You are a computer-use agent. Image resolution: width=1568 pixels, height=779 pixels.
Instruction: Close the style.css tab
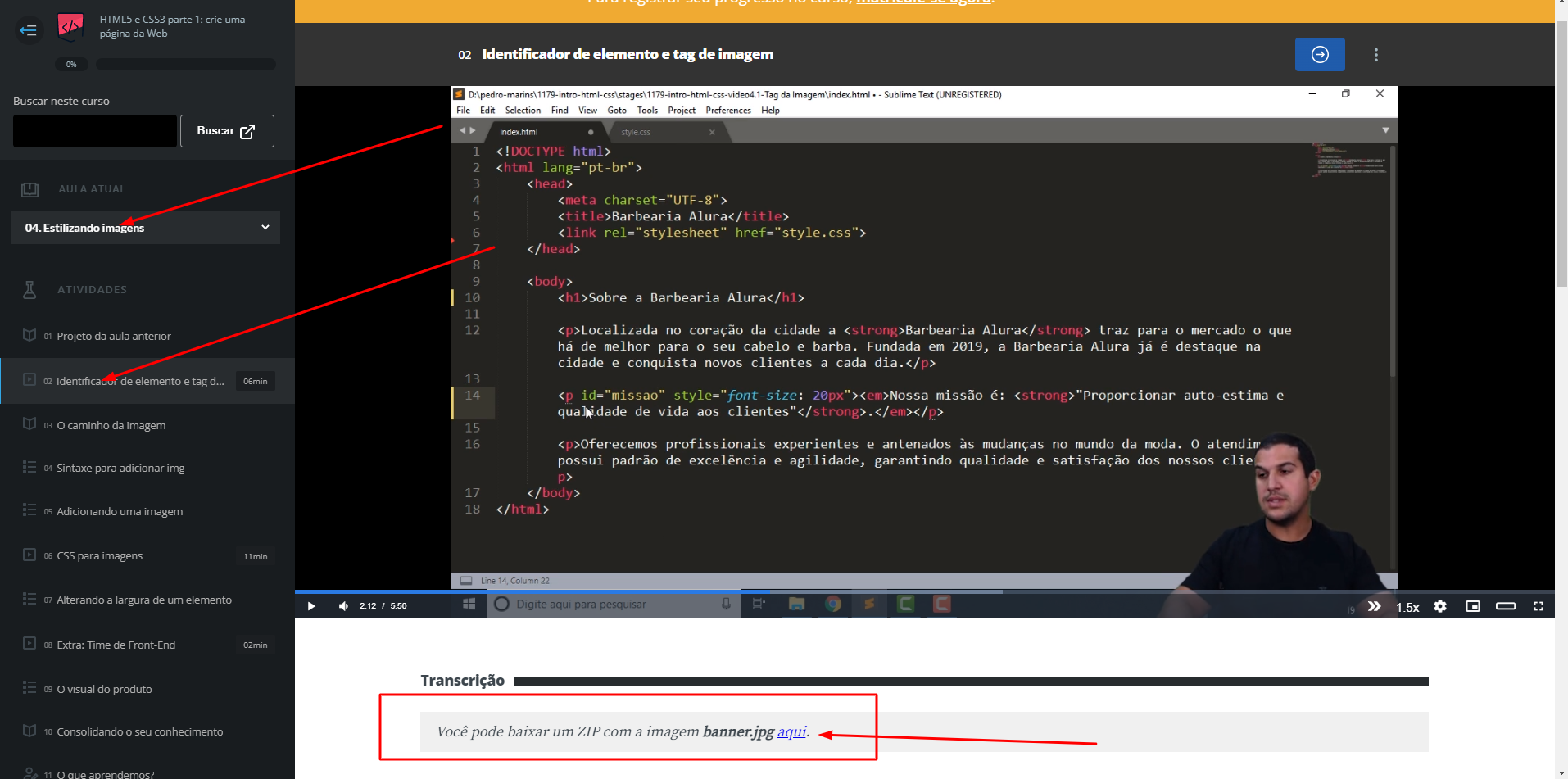pyautogui.click(x=712, y=132)
